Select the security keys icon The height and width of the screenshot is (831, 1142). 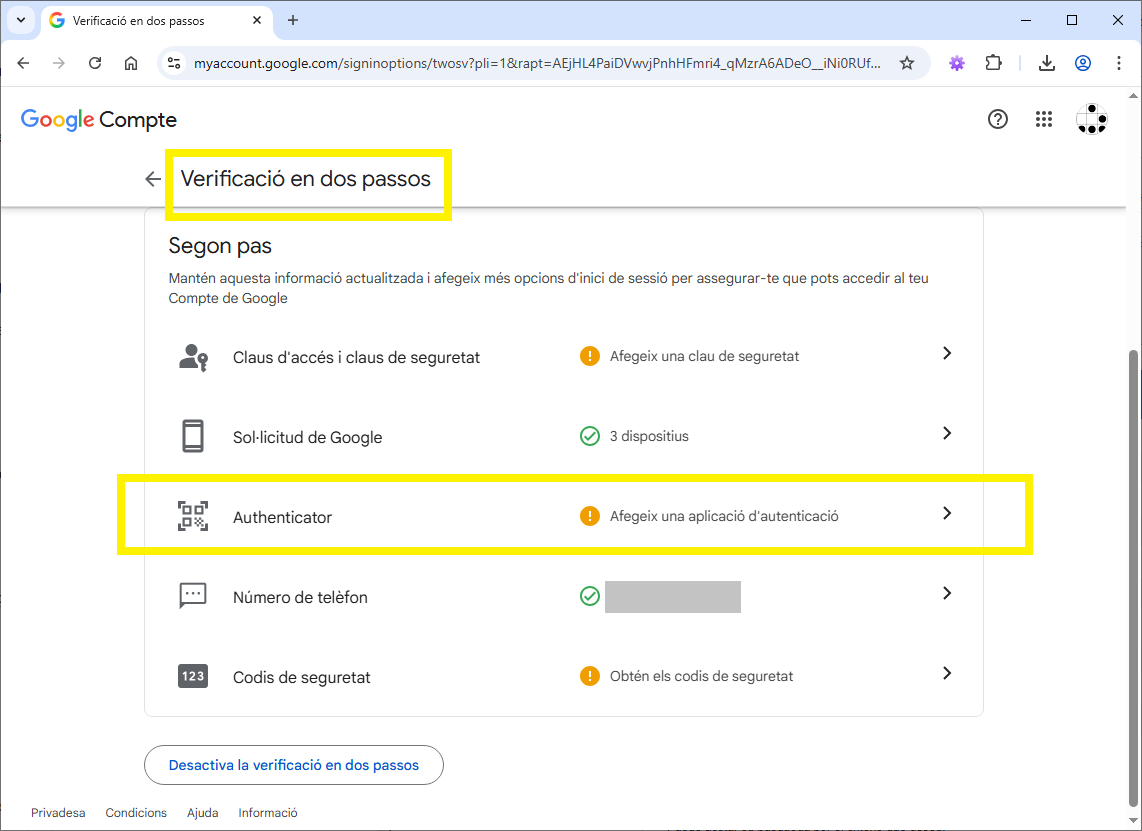pyautogui.click(x=192, y=355)
